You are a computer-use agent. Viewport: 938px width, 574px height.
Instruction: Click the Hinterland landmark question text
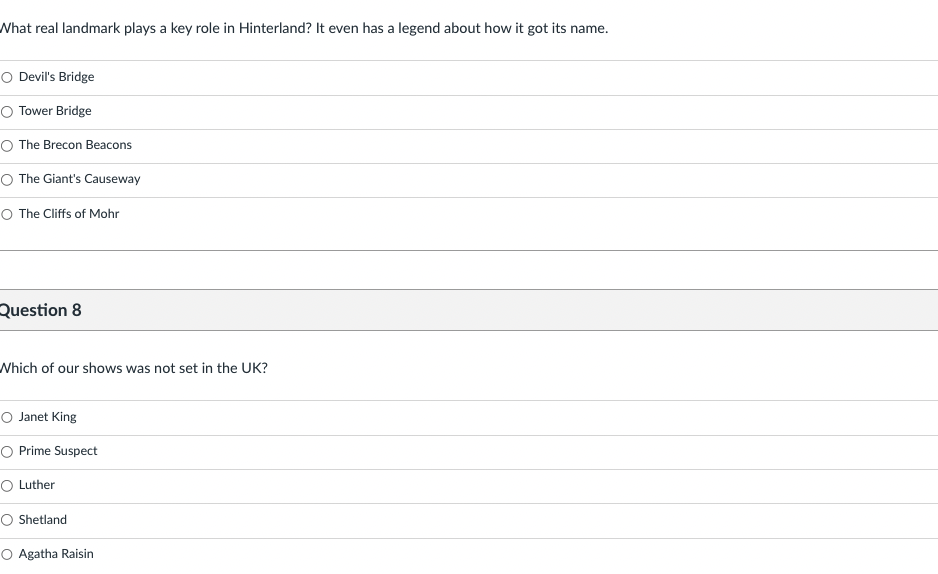(304, 28)
